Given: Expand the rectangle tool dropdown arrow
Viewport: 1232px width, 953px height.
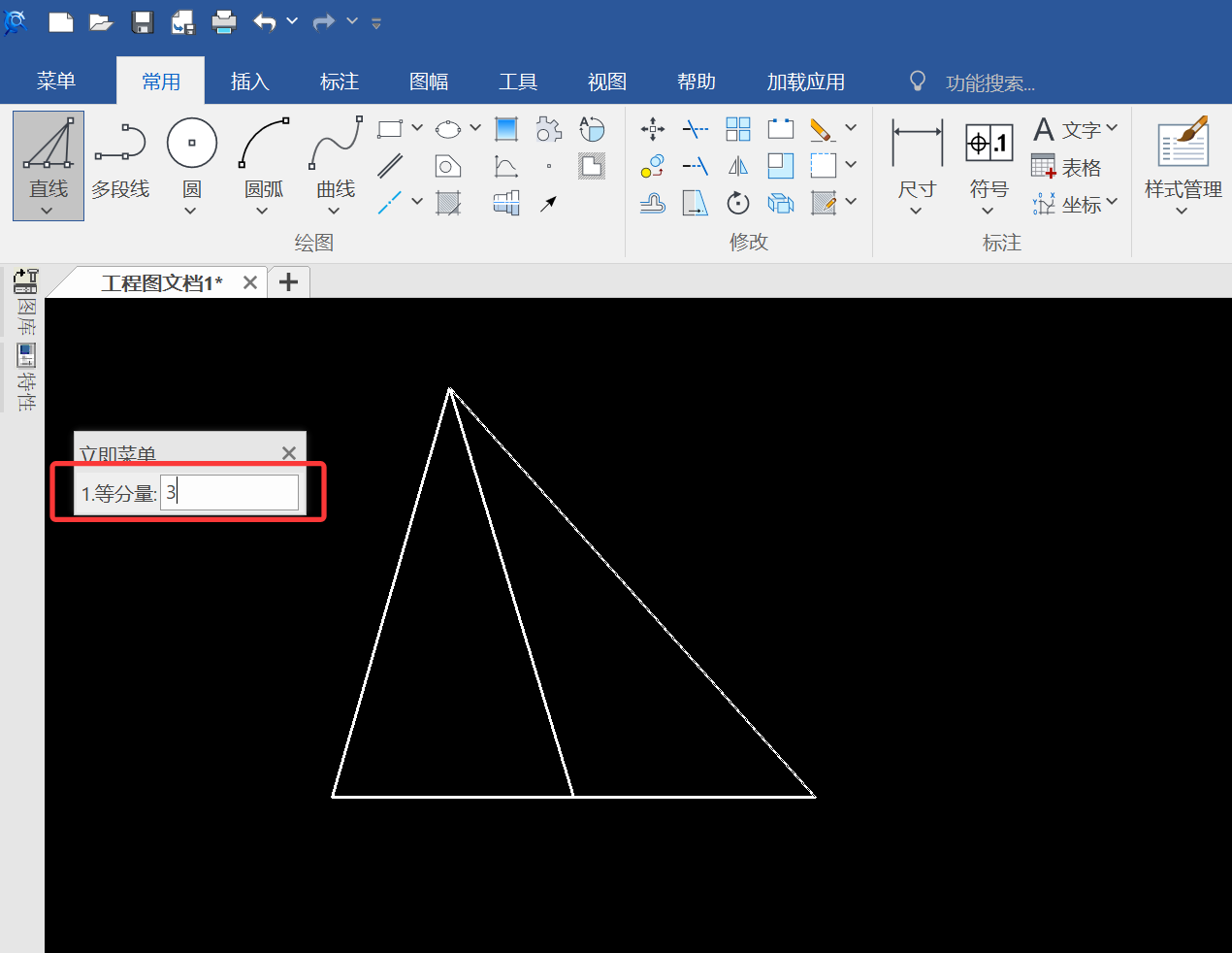Looking at the screenshot, I should pos(417,127).
